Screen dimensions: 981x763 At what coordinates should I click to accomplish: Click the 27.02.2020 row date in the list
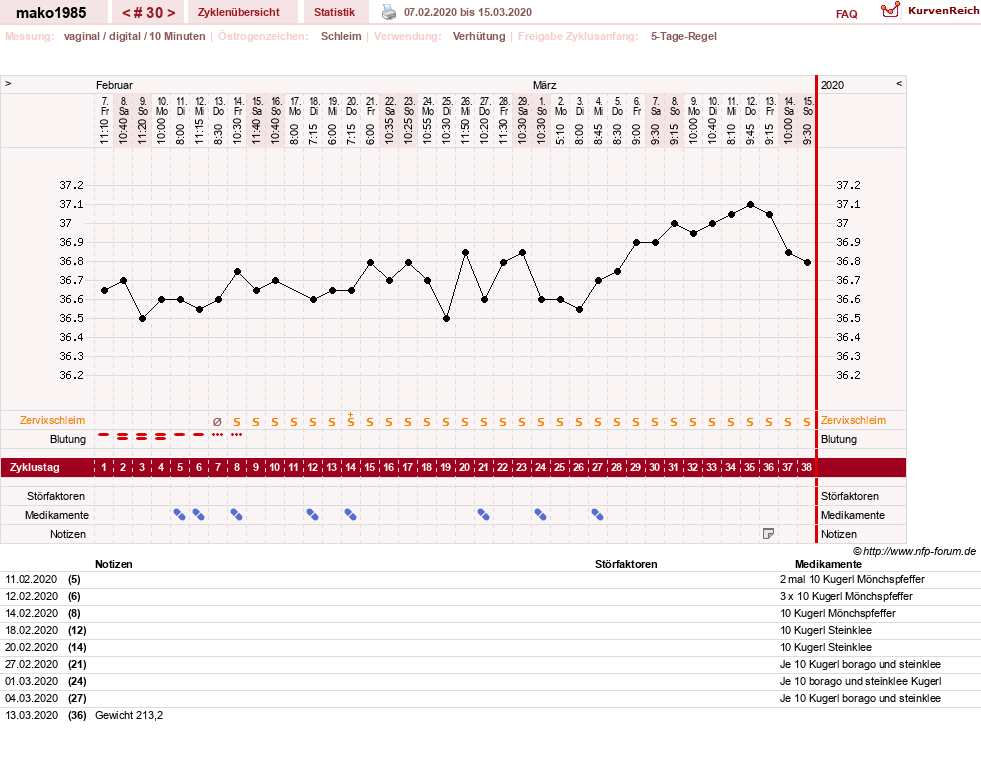[x=31, y=664]
